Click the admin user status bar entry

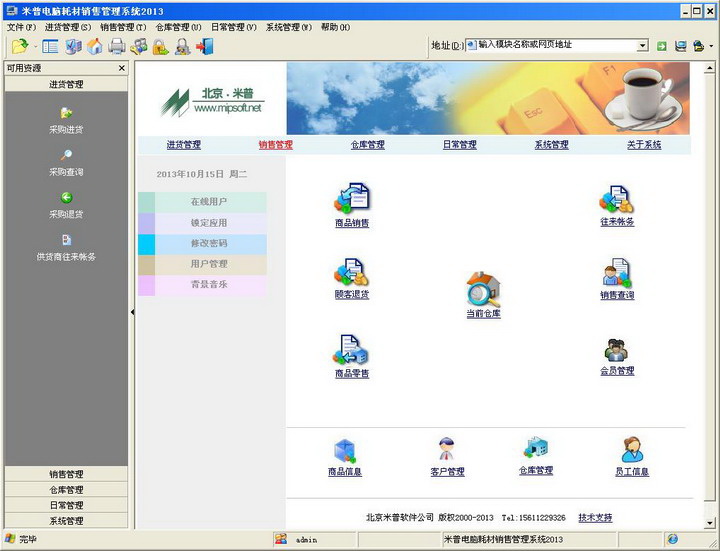315,540
